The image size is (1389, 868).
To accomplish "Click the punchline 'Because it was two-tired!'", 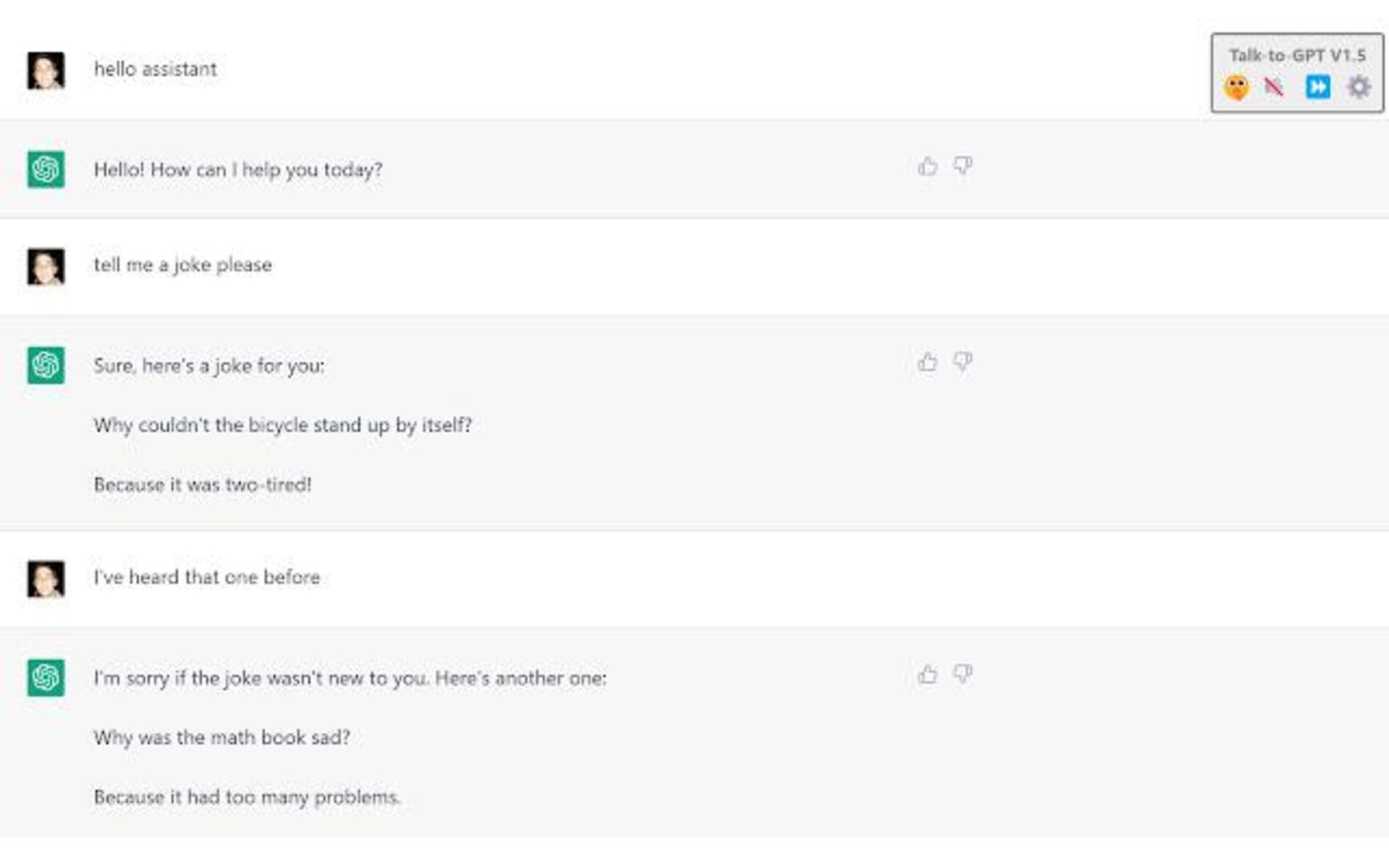I will (x=203, y=485).
